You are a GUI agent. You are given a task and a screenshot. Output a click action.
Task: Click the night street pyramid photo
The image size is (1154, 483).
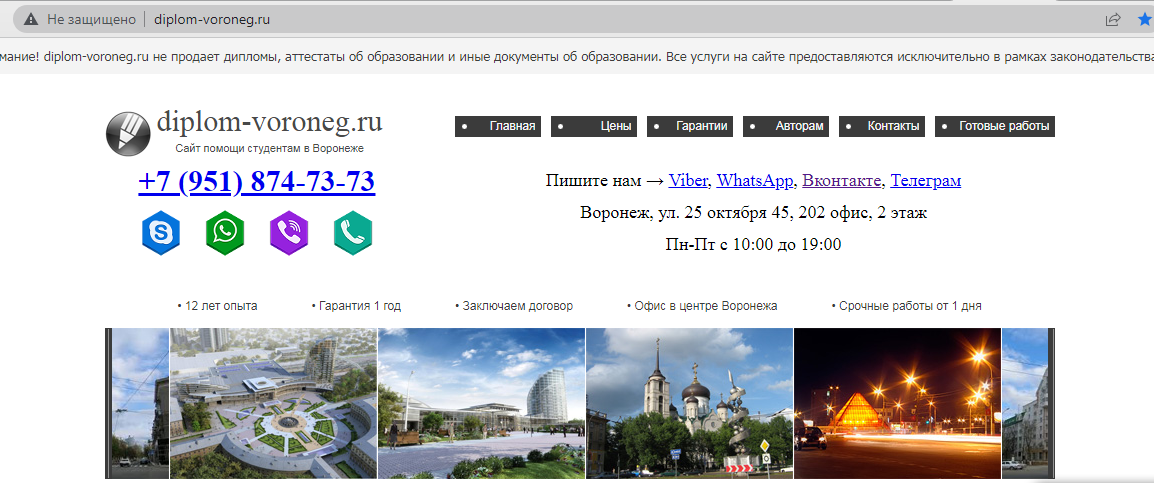pos(897,403)
